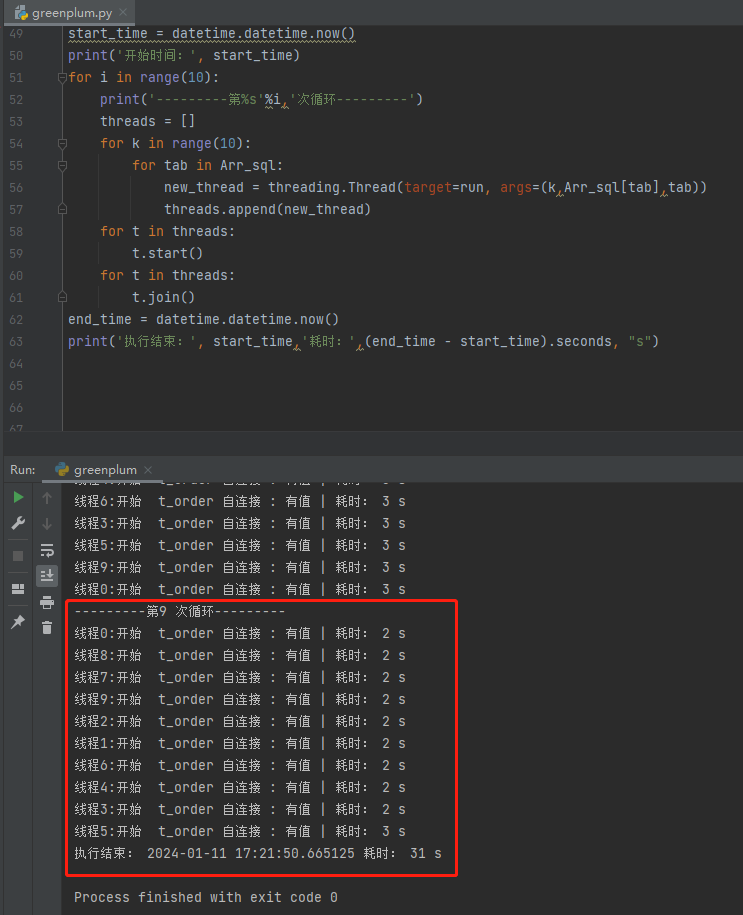Screen dimensions: 743x915
Task: Click the '线程8' console line showing 2 s
Action: coord(239,655)
